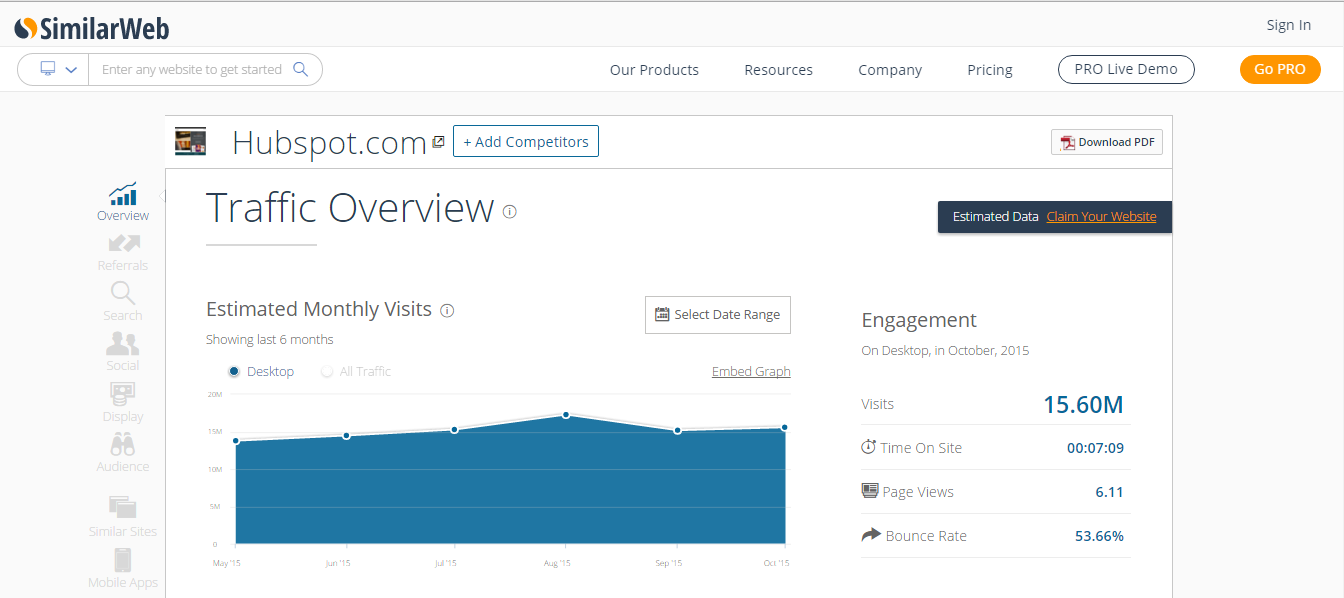1344x598 pixels.
Task: Open the Search sidebar section
Action: pos(123,302)
